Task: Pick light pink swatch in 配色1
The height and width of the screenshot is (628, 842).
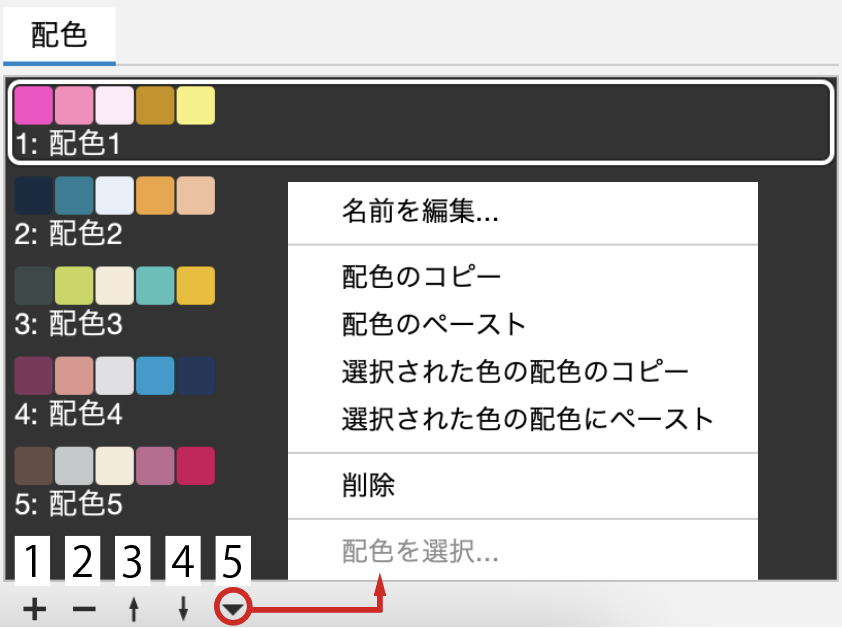Action: point(74,105)
